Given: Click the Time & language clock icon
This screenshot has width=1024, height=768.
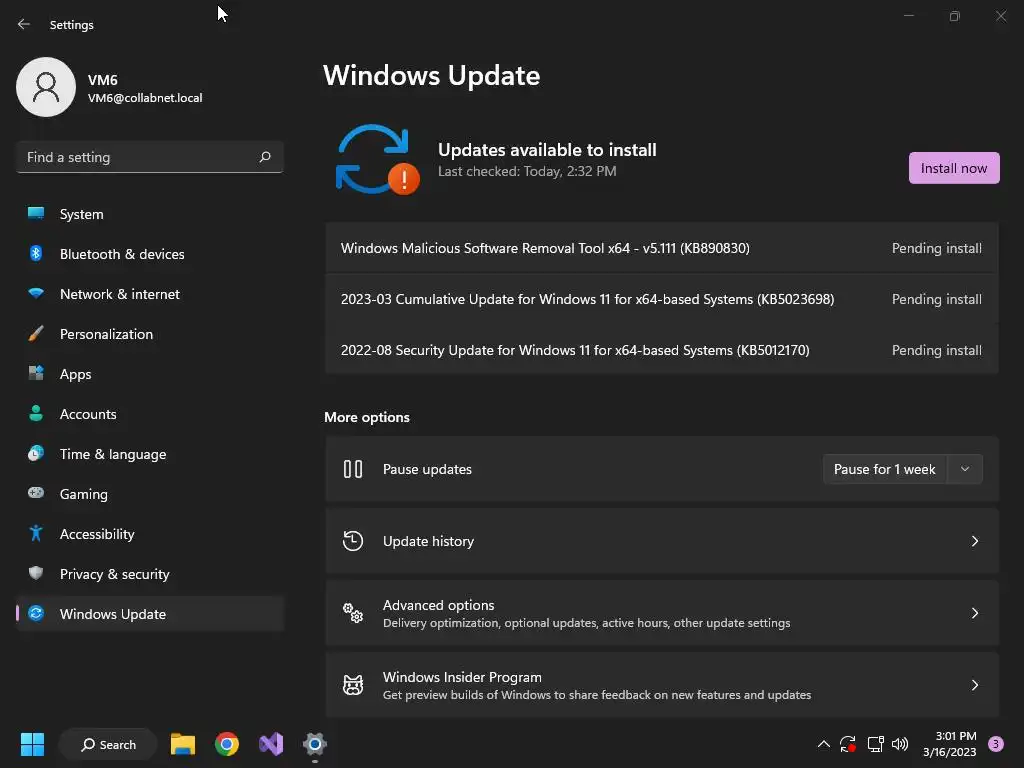Looking at the screenshot, I should point(36,453).
